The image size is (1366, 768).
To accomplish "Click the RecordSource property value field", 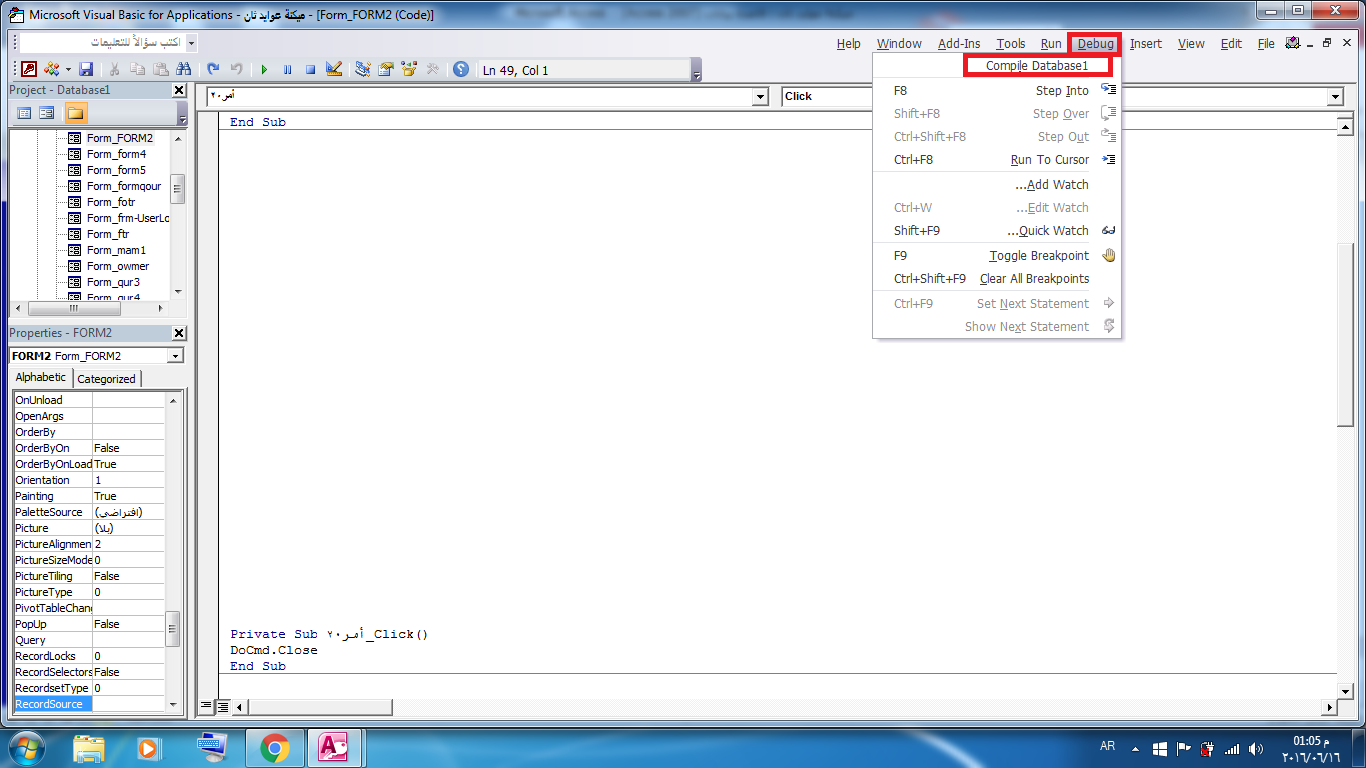I will pos(128,704).
